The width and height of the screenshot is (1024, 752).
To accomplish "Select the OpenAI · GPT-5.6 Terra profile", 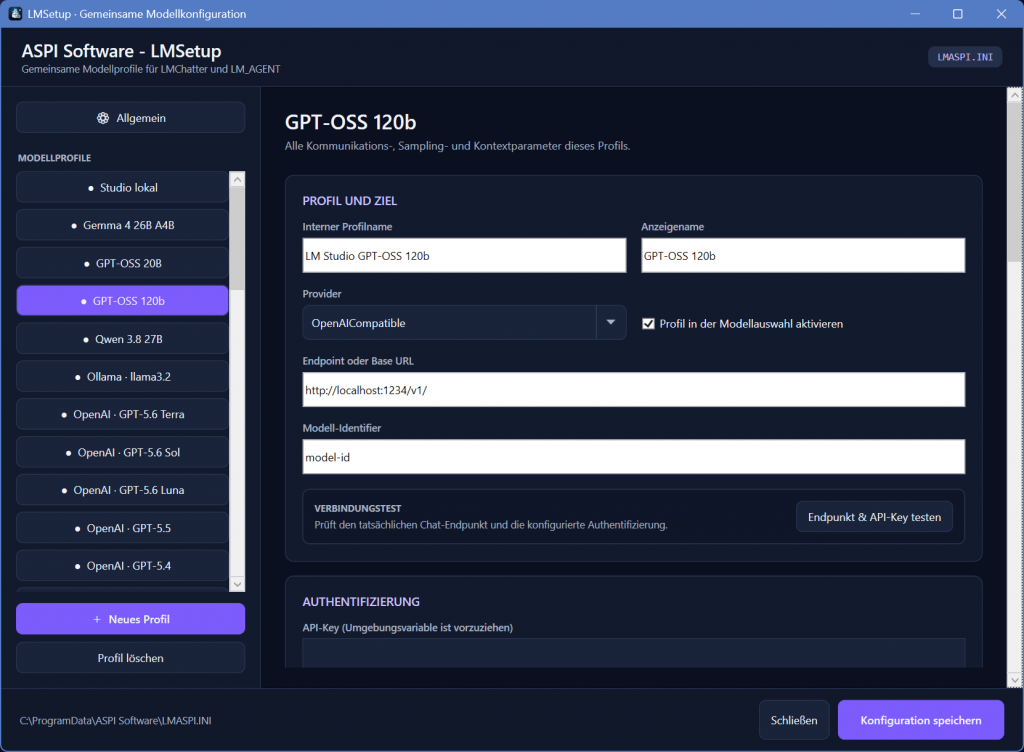I will click(122, 415).
